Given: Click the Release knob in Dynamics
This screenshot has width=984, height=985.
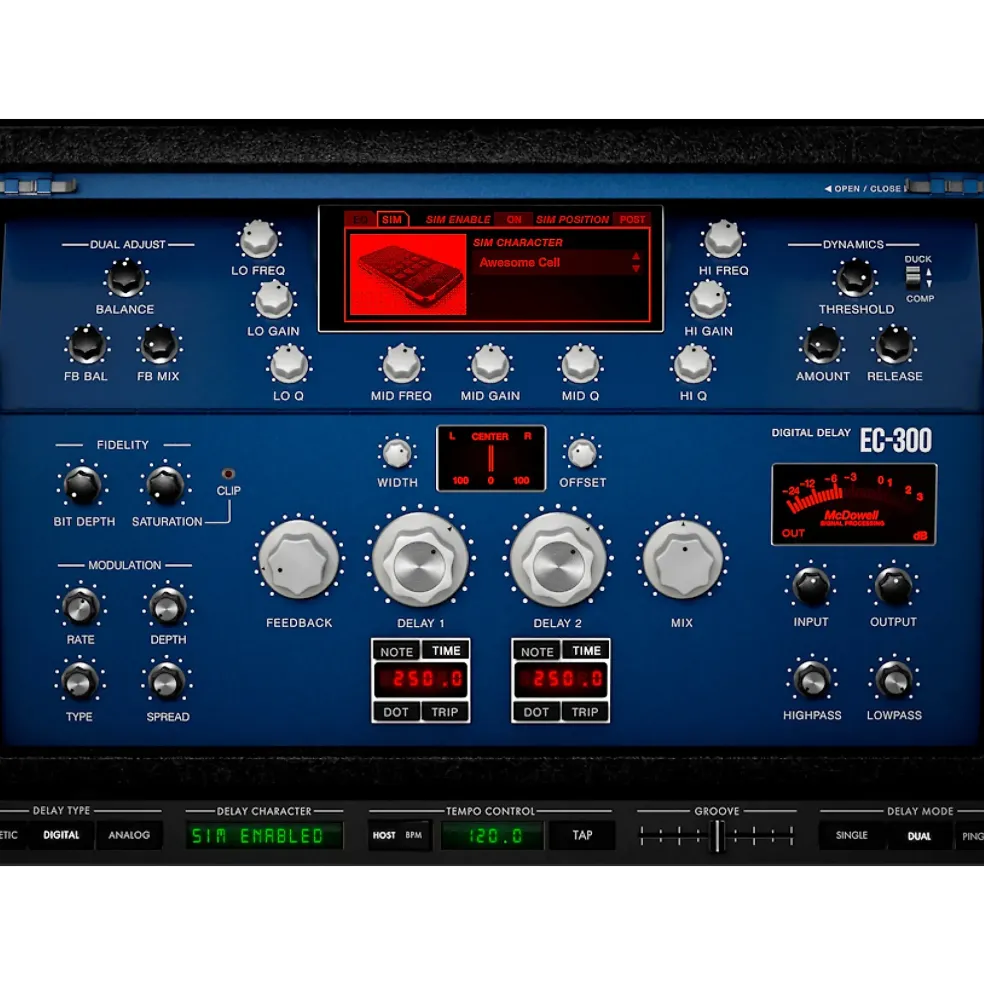Looking at the screenshot, I should pyautogui.click(x=894, y=346).
